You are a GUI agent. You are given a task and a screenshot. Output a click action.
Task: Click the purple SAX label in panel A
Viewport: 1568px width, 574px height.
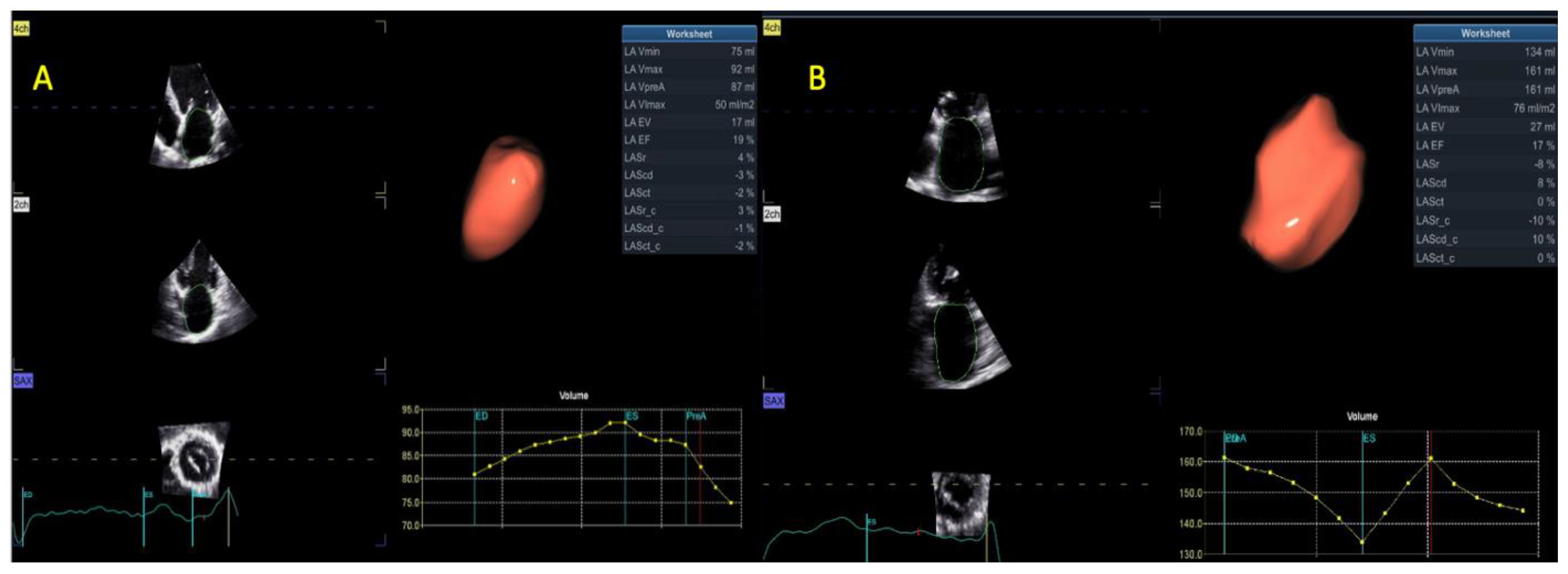coord(22,381)
